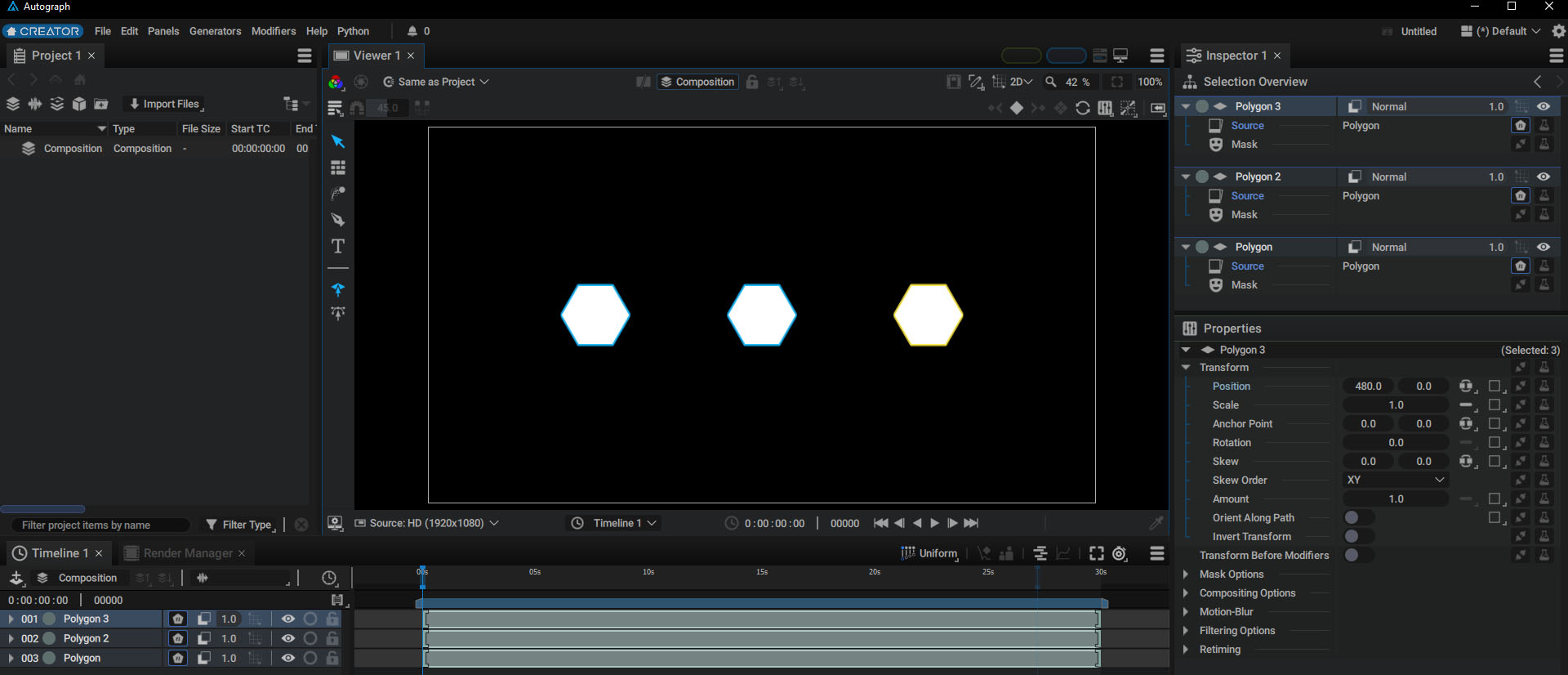Click the Uniform button in timeline toolbar
Viewport: 1568px width, 675px height.
929,553
